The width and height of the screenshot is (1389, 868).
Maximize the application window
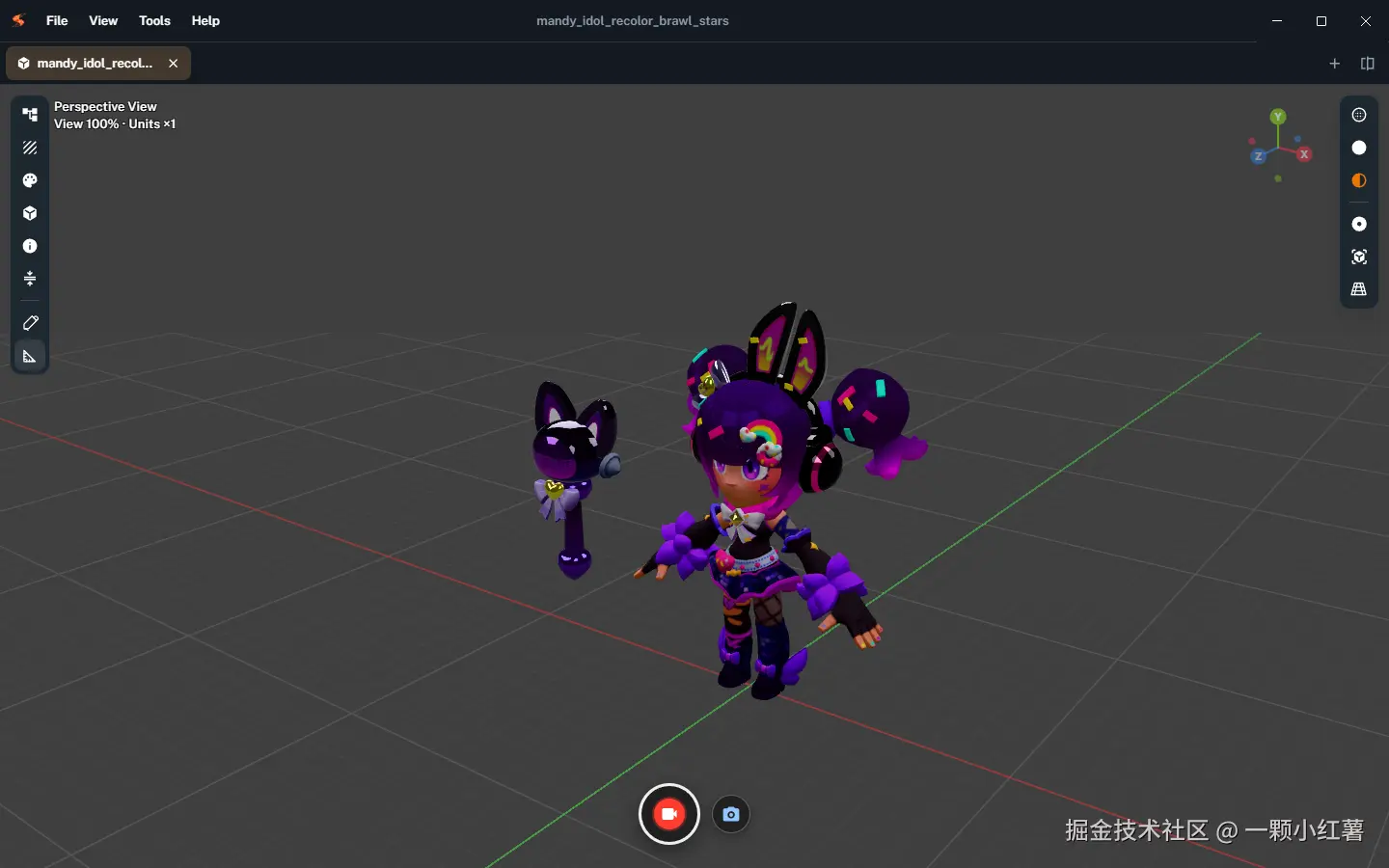coord(1321,20)
